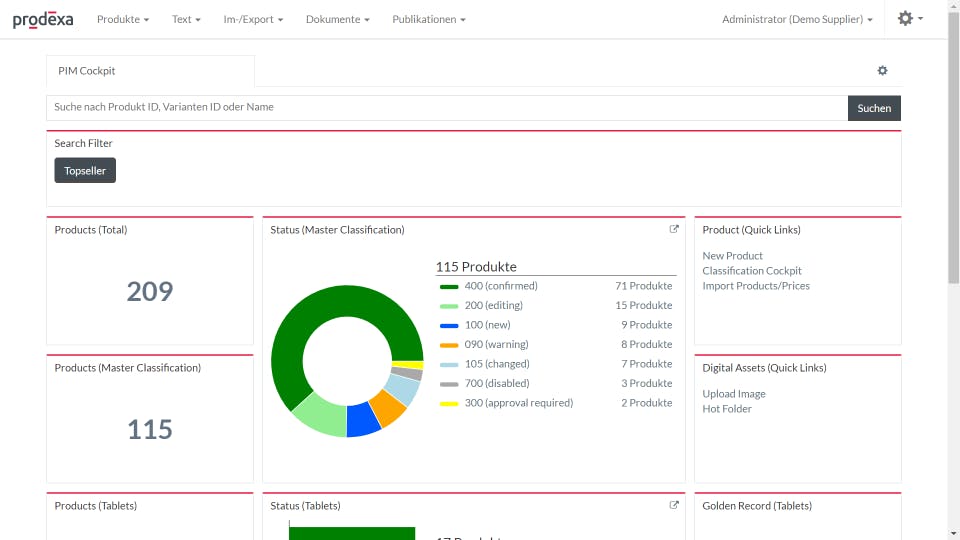Open the Administrator (Demo Supplier) dropdown
Screen dimensions: 960x540
click(x=797, y=19)
